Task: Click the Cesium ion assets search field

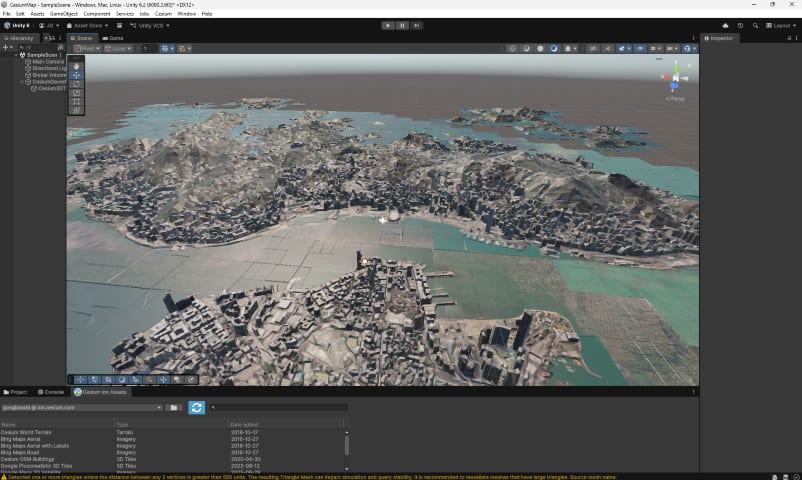Action: (279, 408)
